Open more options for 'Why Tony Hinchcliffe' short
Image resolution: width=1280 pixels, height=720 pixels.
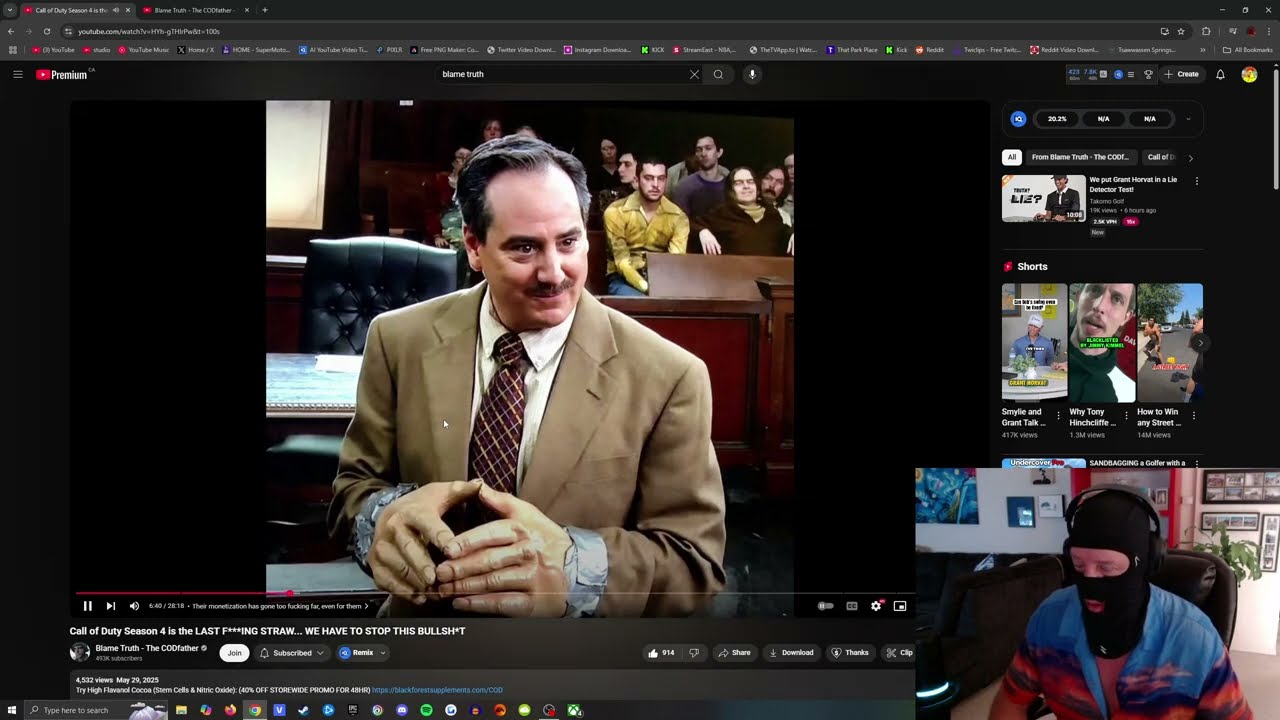point(1126,415)
